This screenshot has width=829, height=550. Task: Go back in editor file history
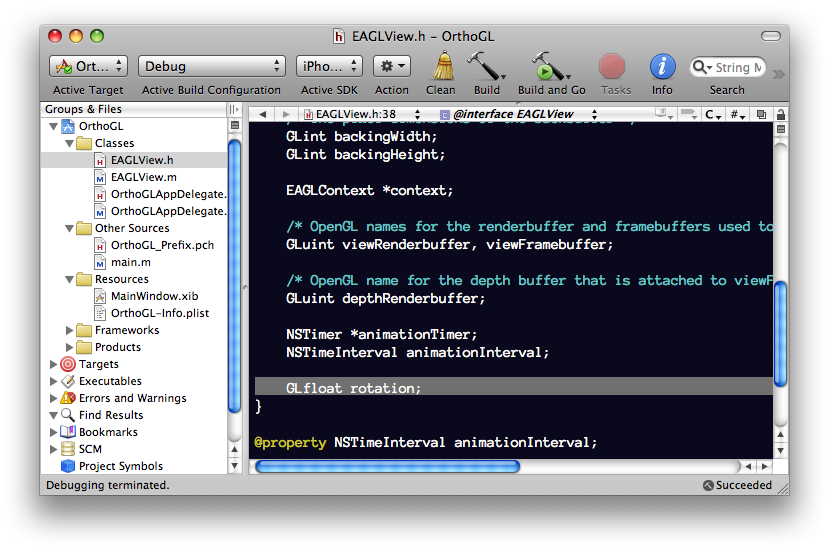pos(263,114)
